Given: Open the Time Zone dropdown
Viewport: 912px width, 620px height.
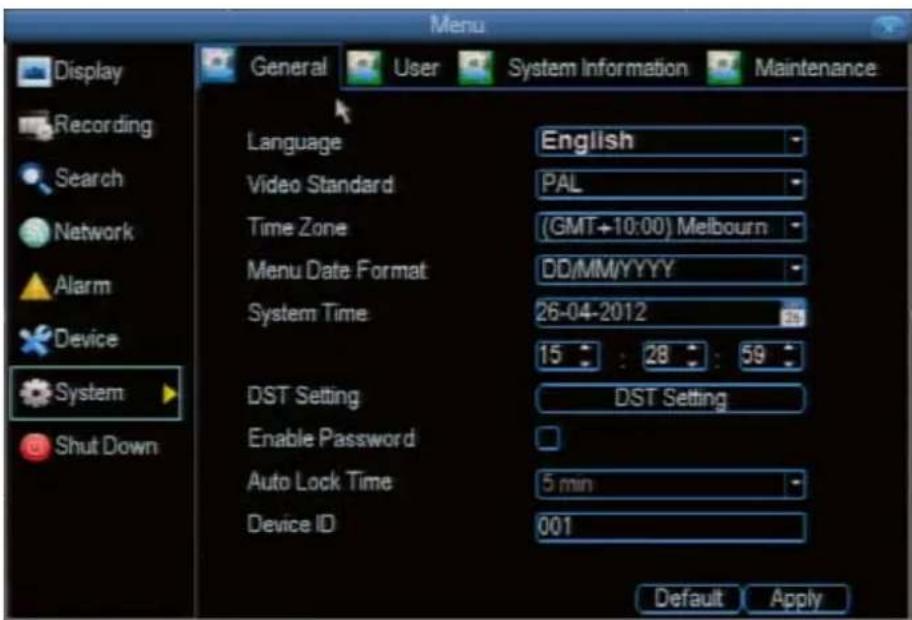Looking at the screenshot, I should click(671, 227).
